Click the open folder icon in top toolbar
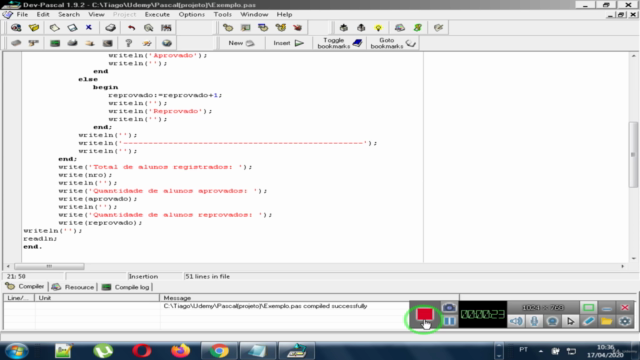The height and width of the screenshot is (360, 640). tap(34, 28)
